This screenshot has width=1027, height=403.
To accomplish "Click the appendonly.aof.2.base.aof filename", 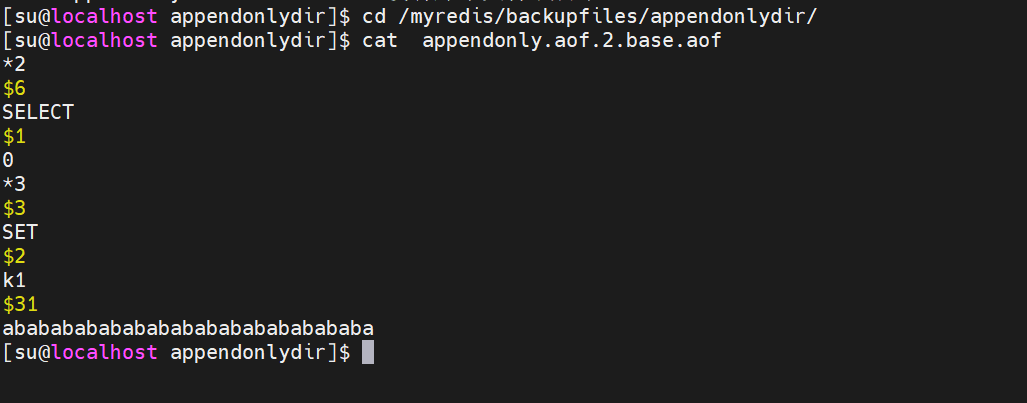I will [571, 40].
